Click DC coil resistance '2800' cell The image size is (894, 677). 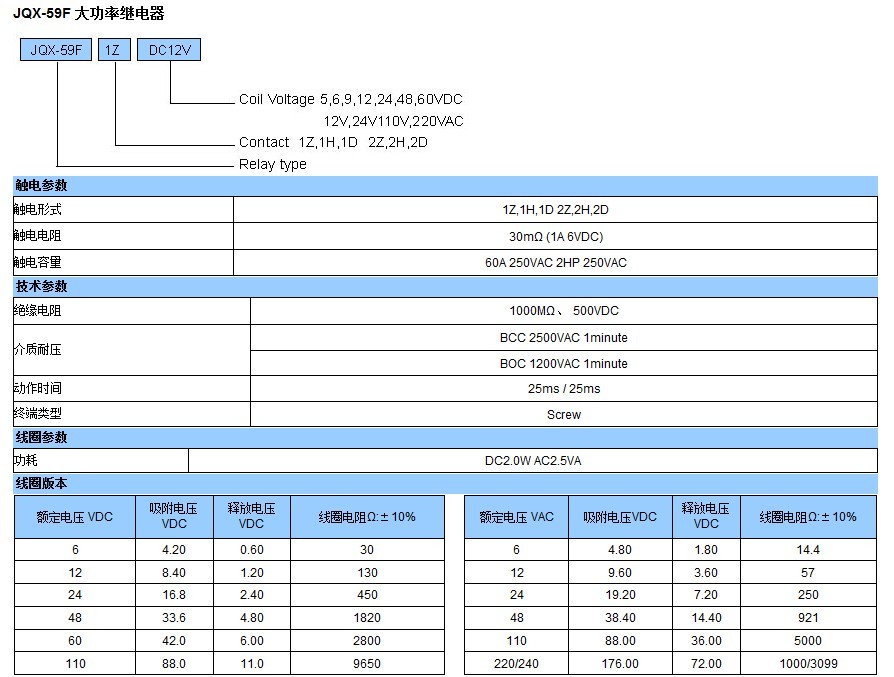pos(367,640)
